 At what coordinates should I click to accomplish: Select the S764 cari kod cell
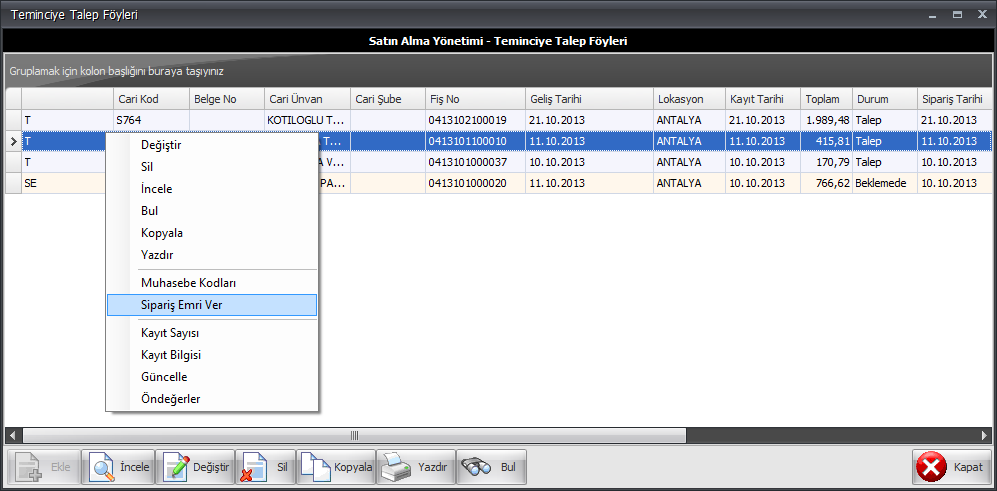coord(151,120)
